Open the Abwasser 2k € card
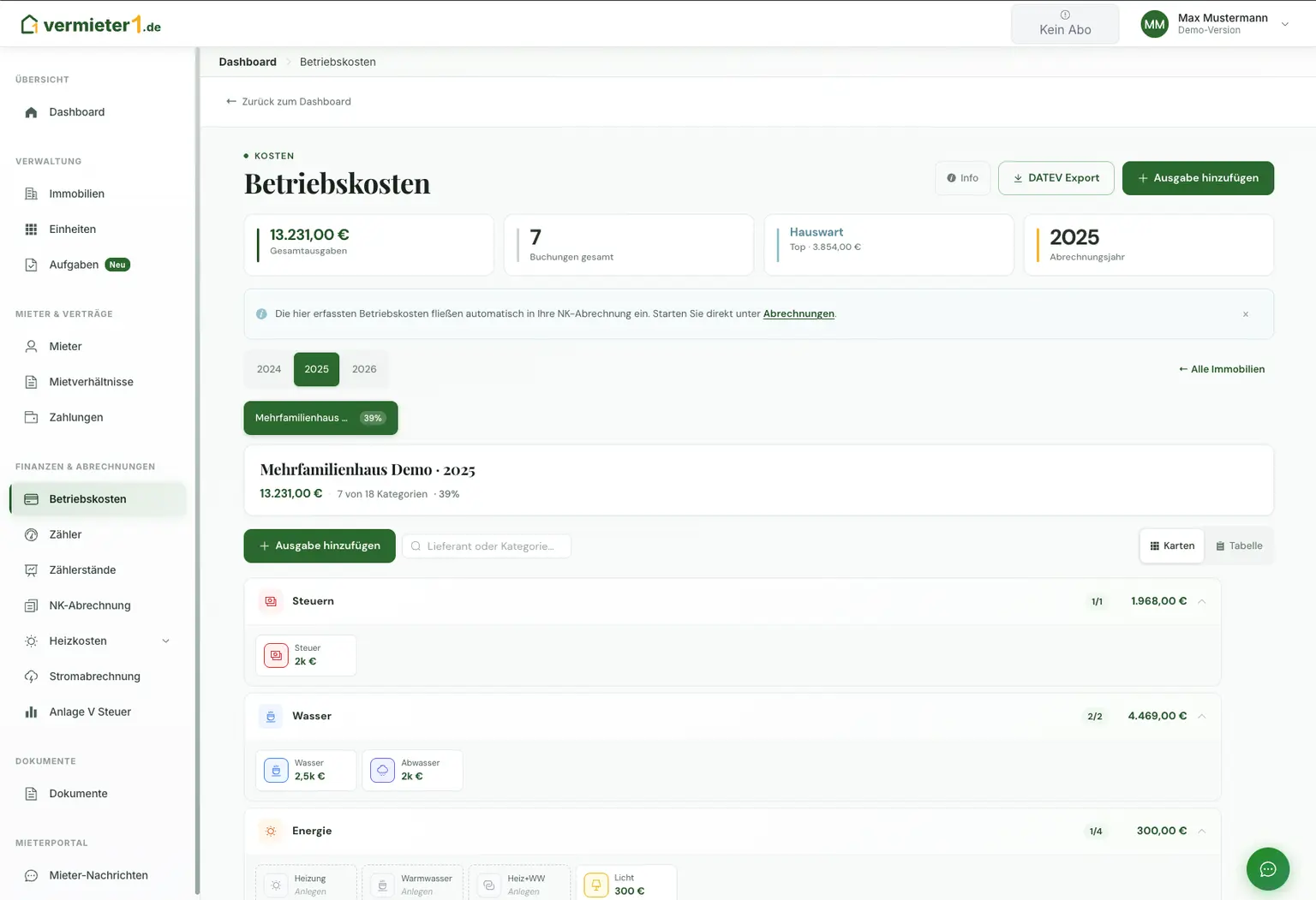Screen dimensions: 1316x900 (x=413, y=771)
